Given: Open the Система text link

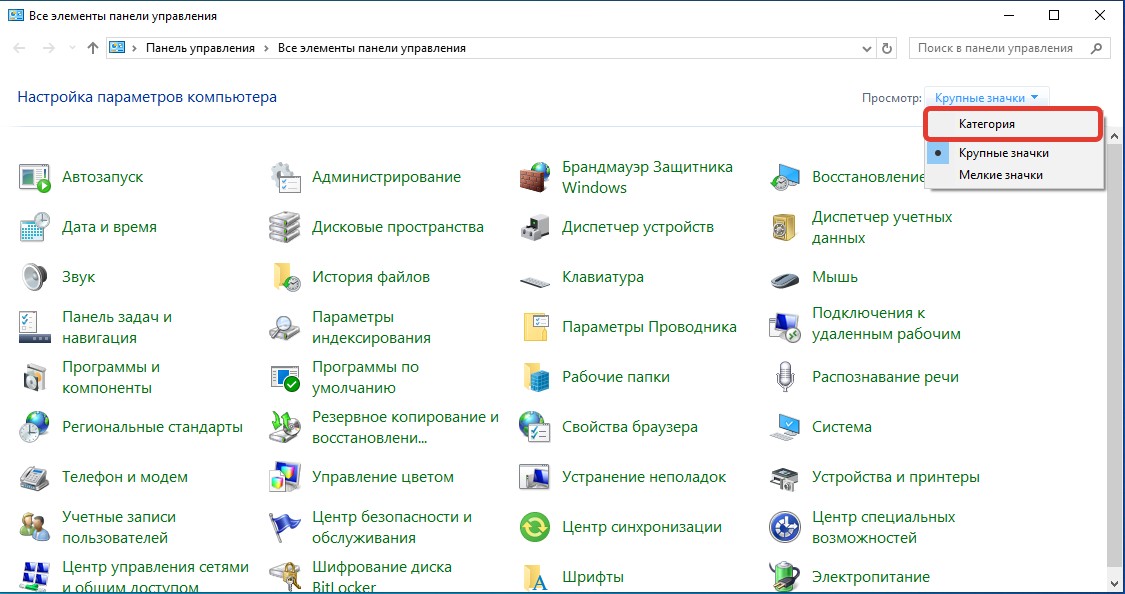Looking at the screenshot, I should [842, 427].
